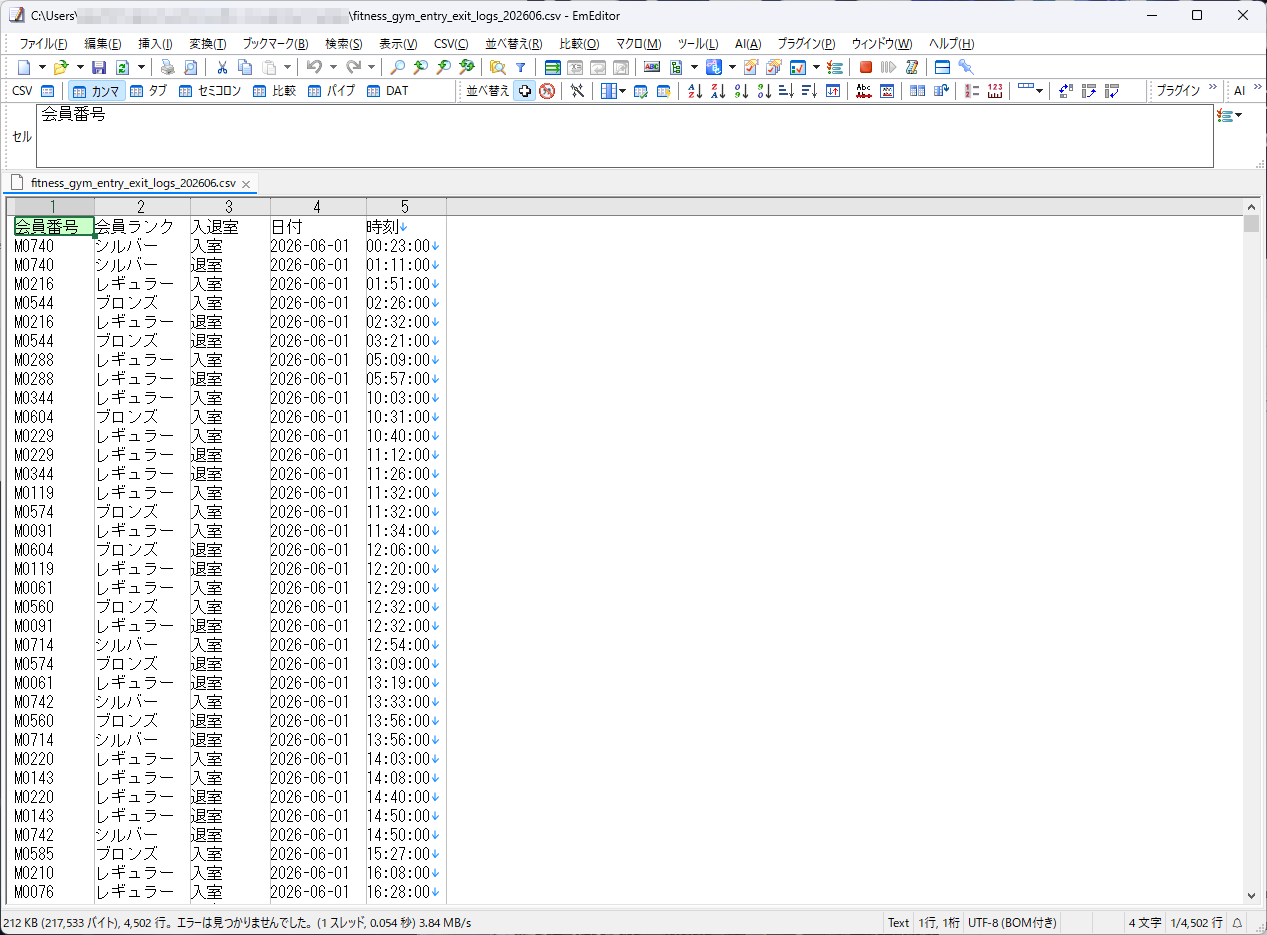The height and width of the screenshot is (935, 1267).
Task: Click the Sort Z to A icon
Action: 718,91
